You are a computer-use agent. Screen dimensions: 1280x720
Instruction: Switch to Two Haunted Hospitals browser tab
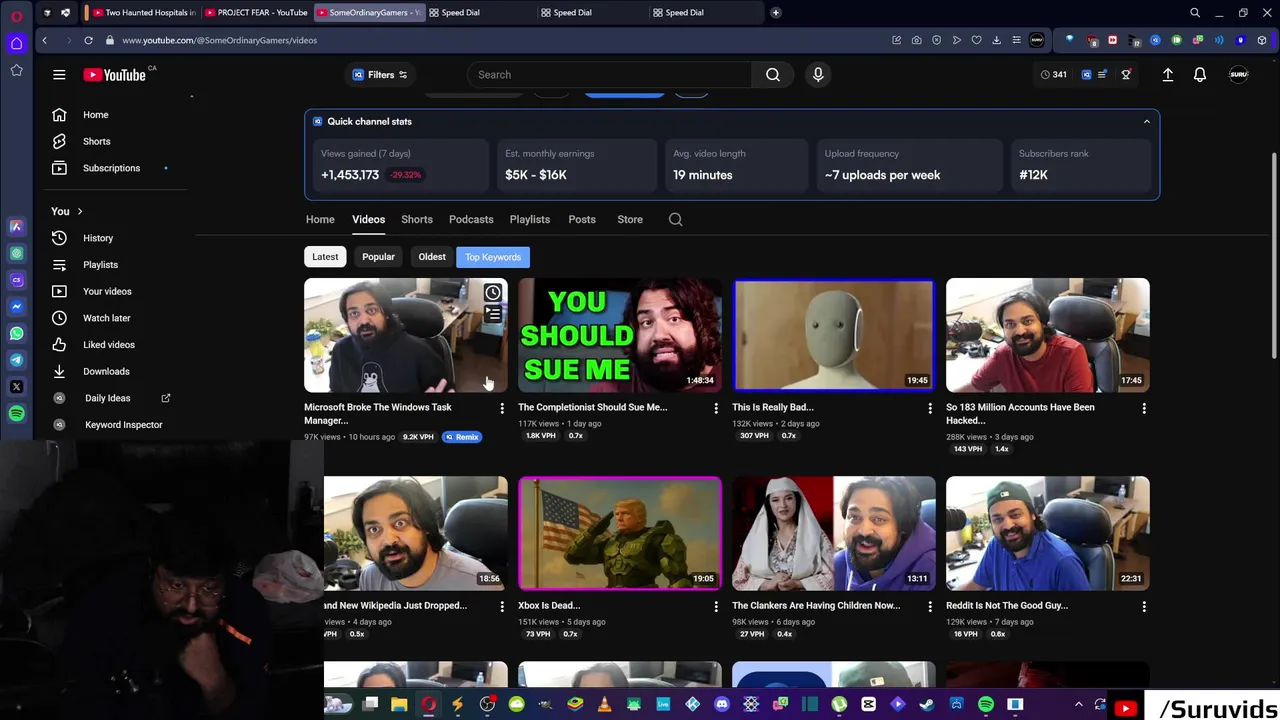[x=142, y=13]
